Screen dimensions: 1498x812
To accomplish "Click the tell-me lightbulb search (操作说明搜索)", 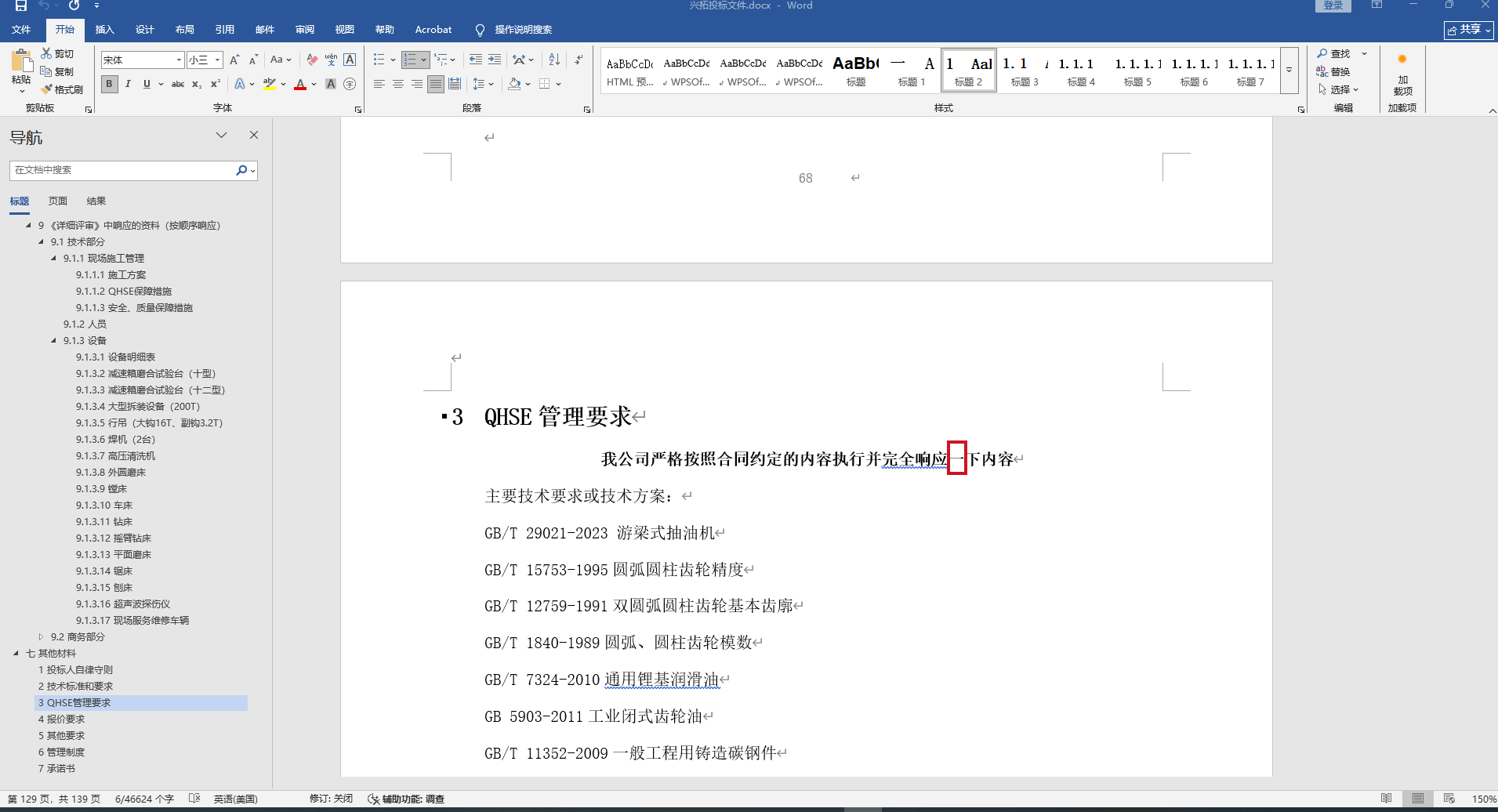I will coord(514,30).
